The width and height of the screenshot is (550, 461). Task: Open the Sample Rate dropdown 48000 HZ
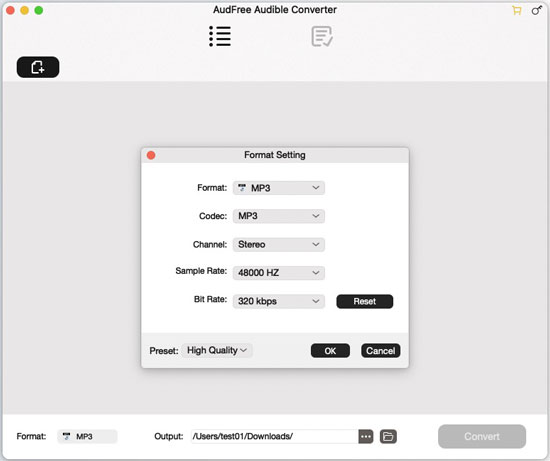click(279, 273)
